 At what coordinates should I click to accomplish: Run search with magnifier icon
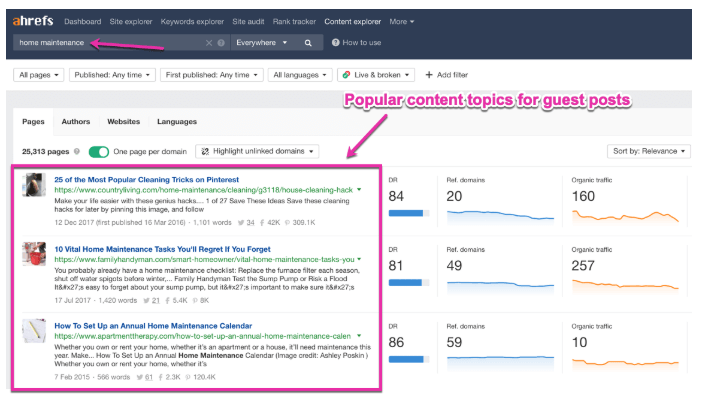[308, 43]
